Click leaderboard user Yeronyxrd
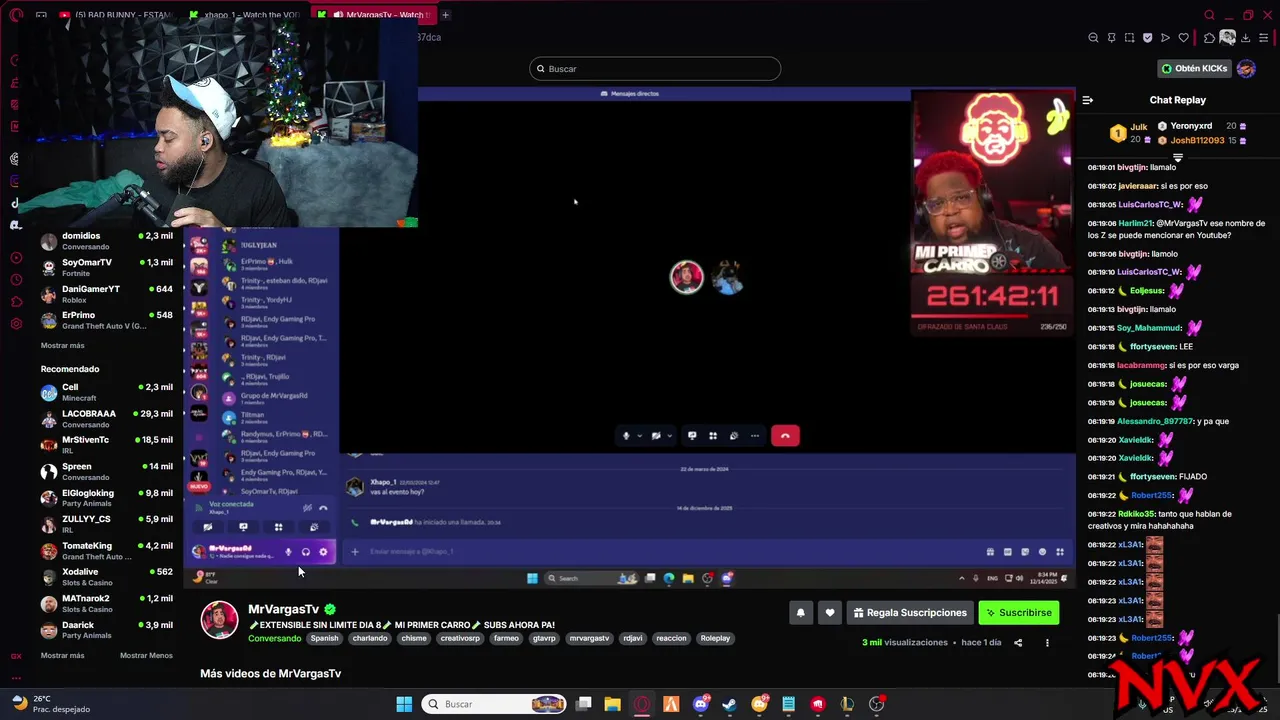The image size is (1280, 720). [x=1191, y=126]
